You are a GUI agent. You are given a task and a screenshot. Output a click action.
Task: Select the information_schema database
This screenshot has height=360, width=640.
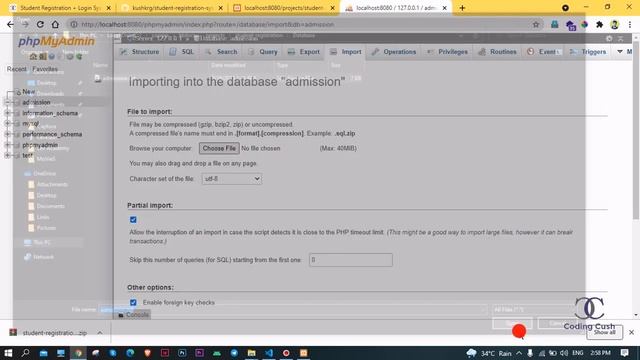pos(50,113)
